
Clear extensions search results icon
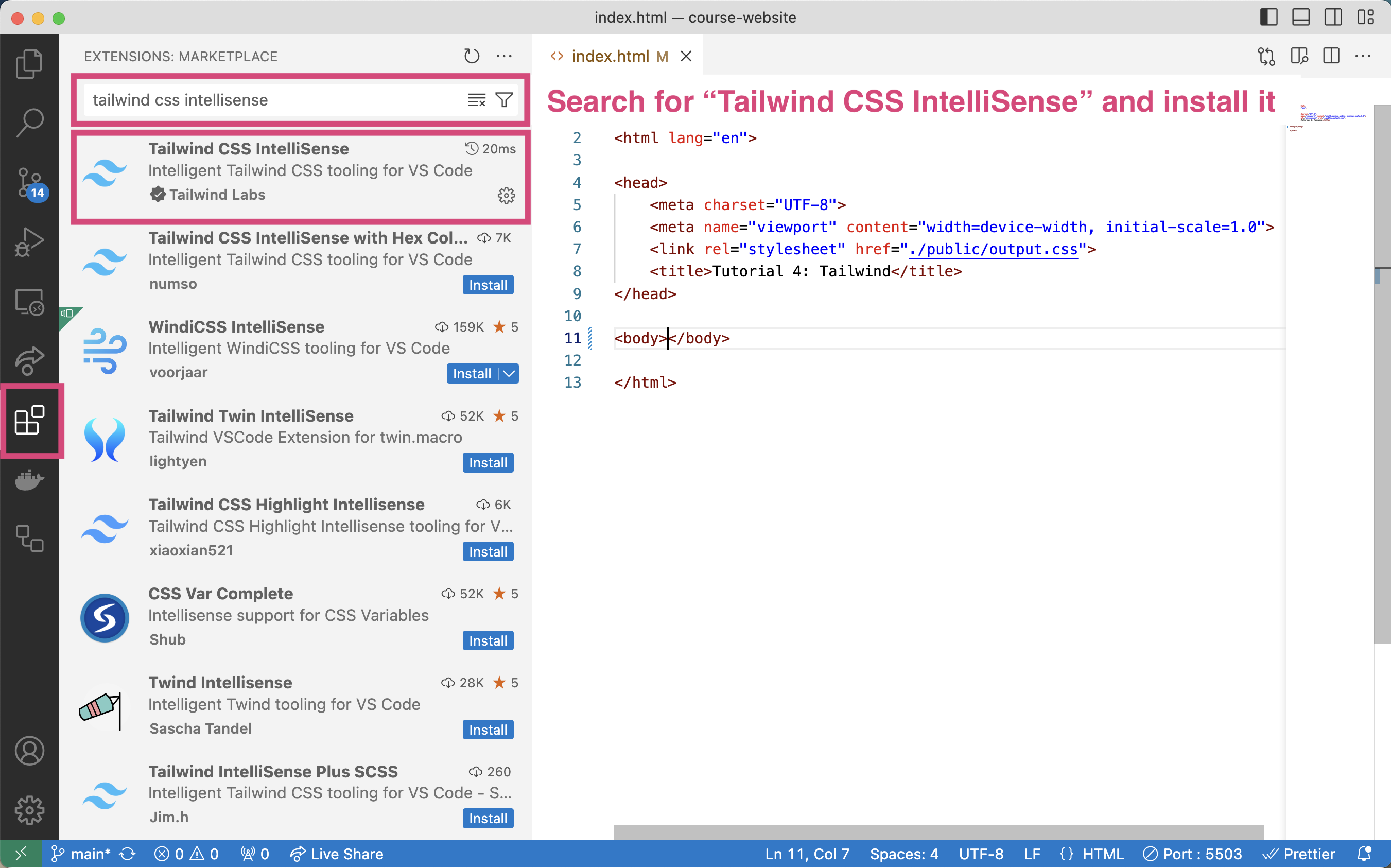pyautogui.click(x=476, y=100)
